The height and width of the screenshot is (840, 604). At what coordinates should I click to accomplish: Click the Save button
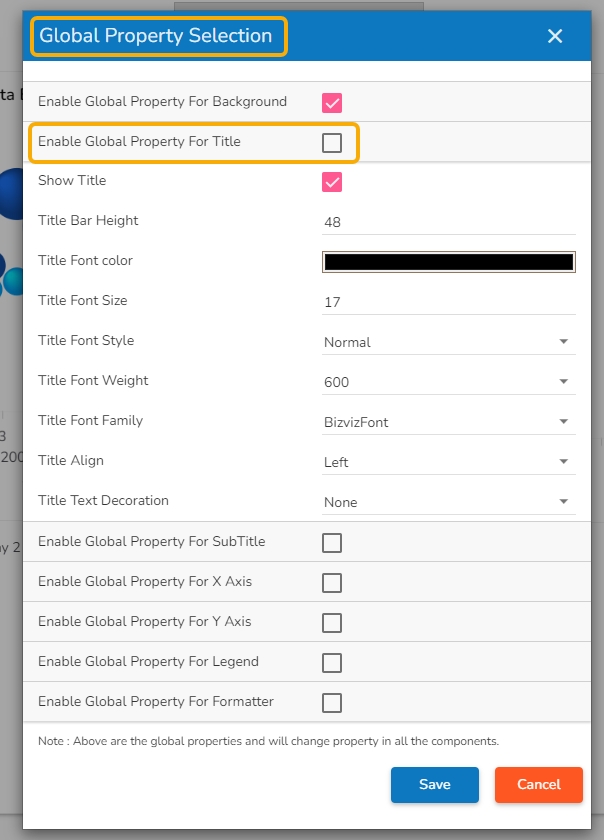[x=434, y=785]
